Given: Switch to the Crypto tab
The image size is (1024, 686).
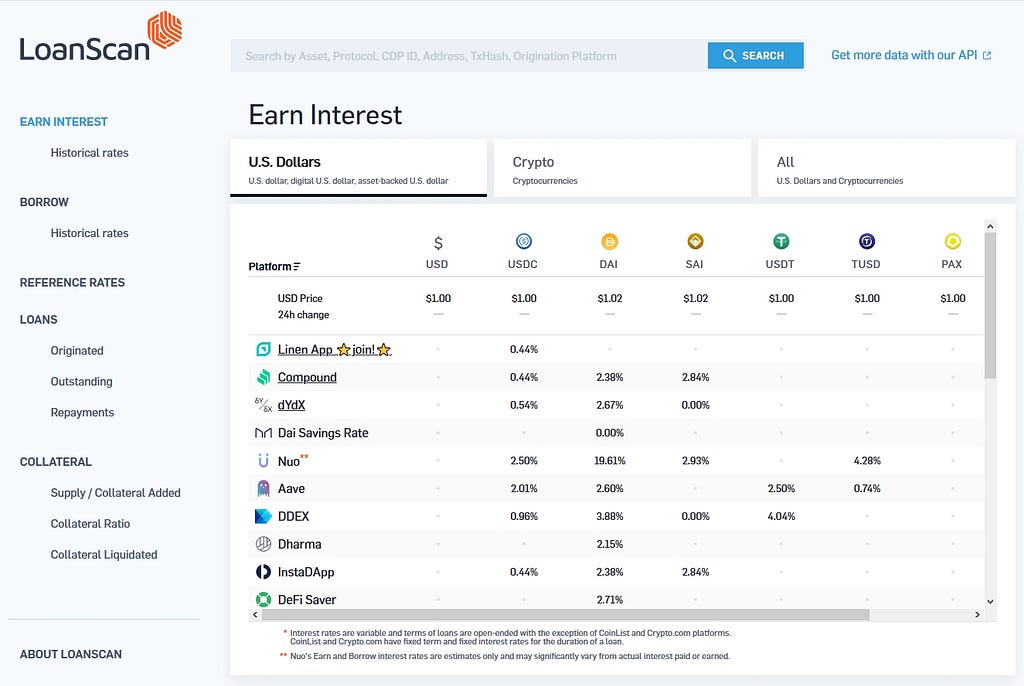Looking at the screenshot, I should 622,168.
